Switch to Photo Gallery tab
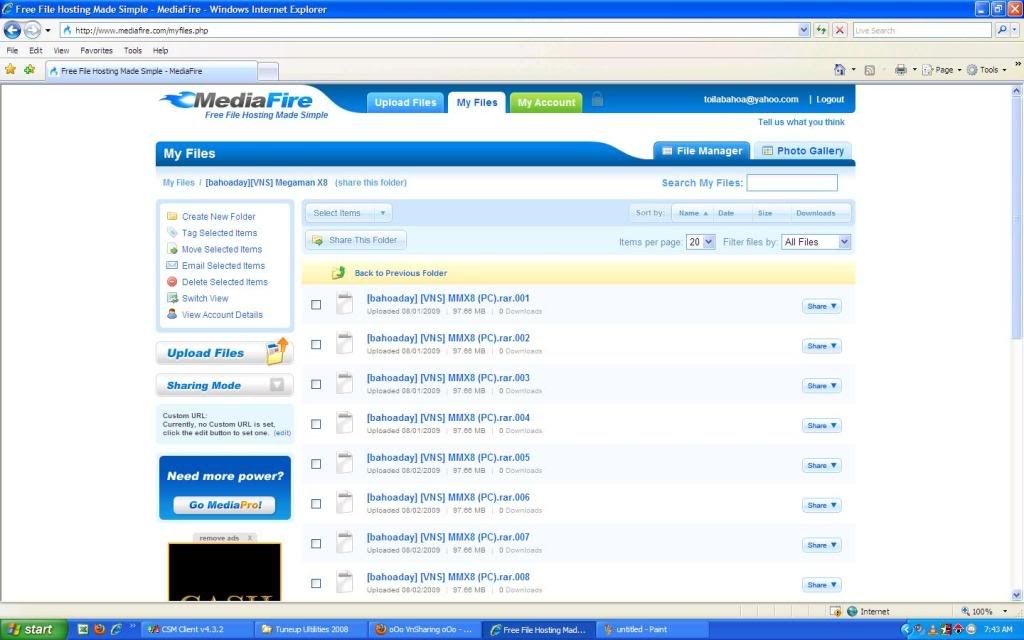 803,151
